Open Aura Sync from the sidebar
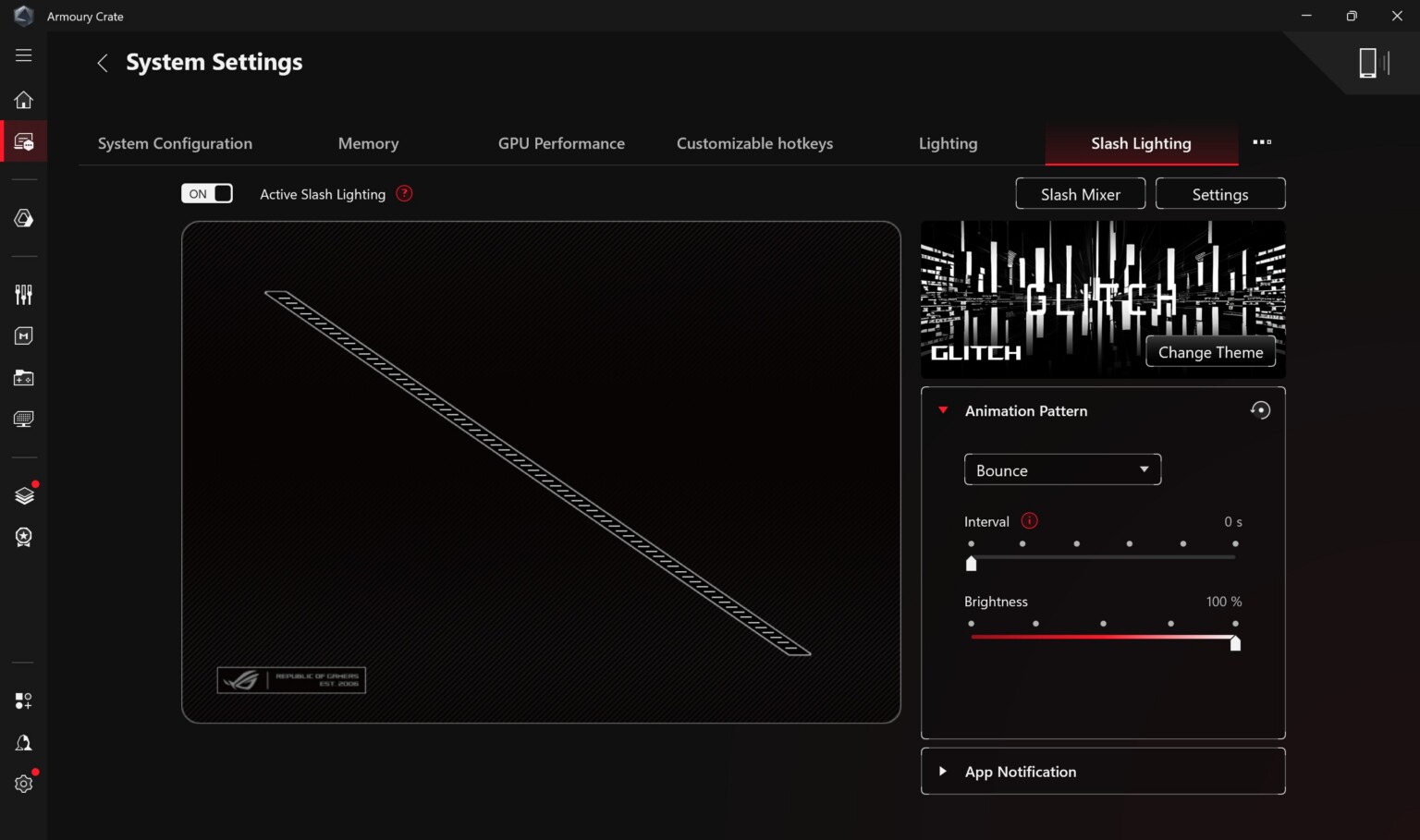The image size is (1420, 840). click(x=24, y=218)
